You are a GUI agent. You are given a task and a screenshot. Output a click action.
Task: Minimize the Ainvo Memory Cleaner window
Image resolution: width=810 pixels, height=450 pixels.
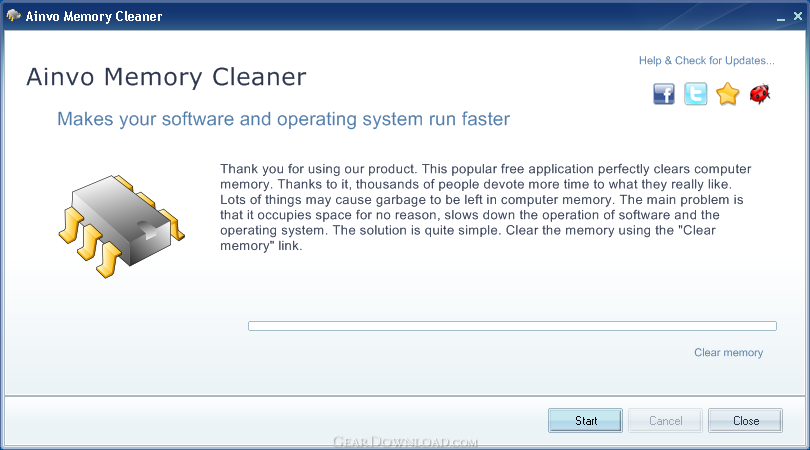(x=781, y=18)
